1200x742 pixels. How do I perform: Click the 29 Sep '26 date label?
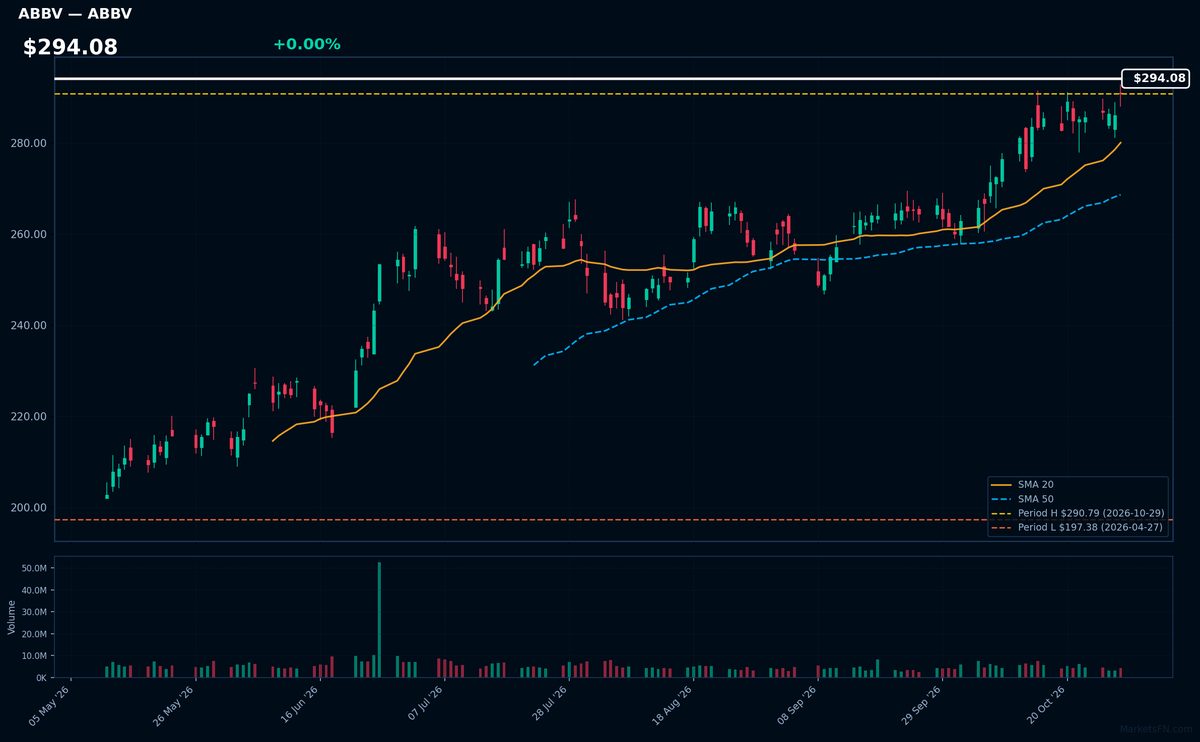click(922, 707)
